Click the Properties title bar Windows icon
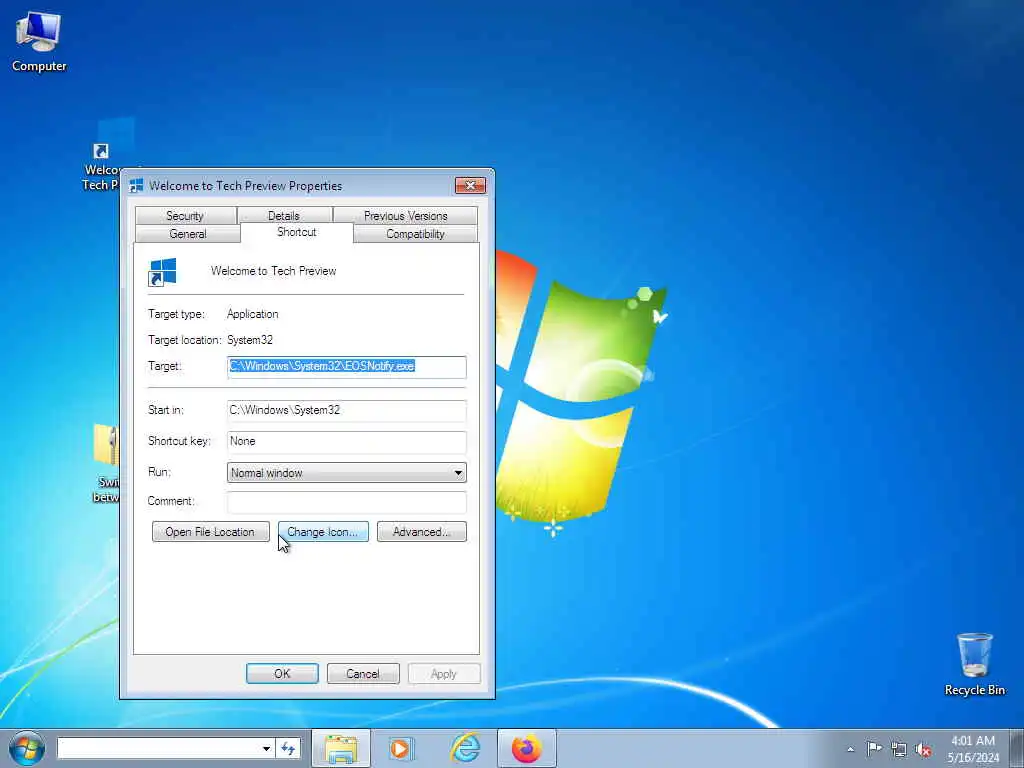The height and width of the screenshot is (768, 1024). tap(136, 186)
